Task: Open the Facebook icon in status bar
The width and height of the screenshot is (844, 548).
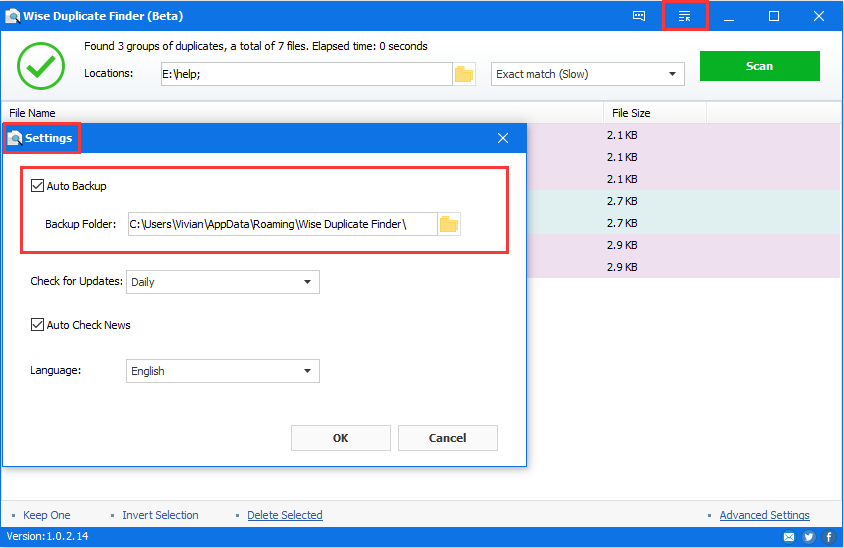Action: tap(828, 537)
